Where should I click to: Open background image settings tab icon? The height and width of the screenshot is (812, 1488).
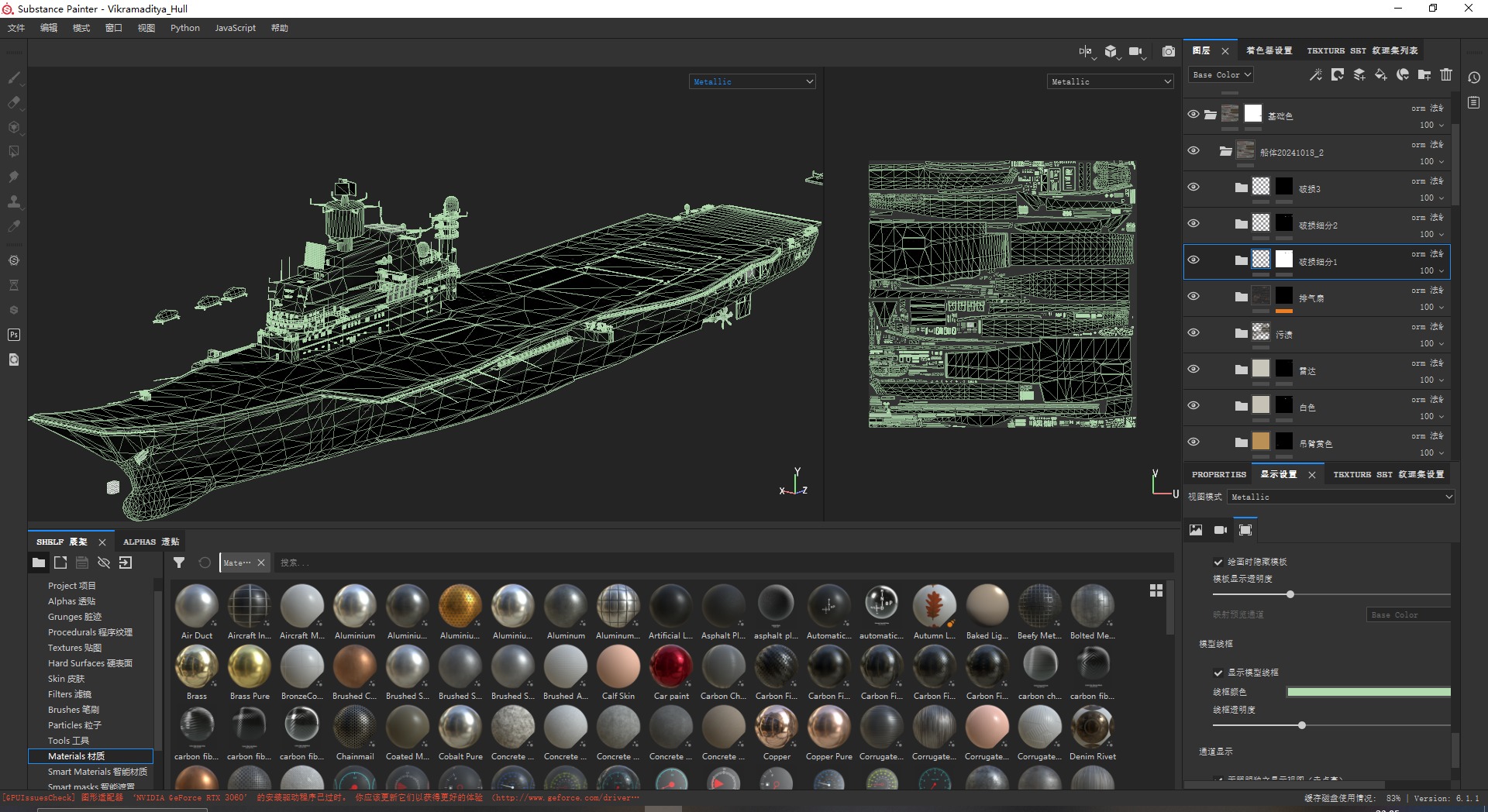(x=1196, y=530)
